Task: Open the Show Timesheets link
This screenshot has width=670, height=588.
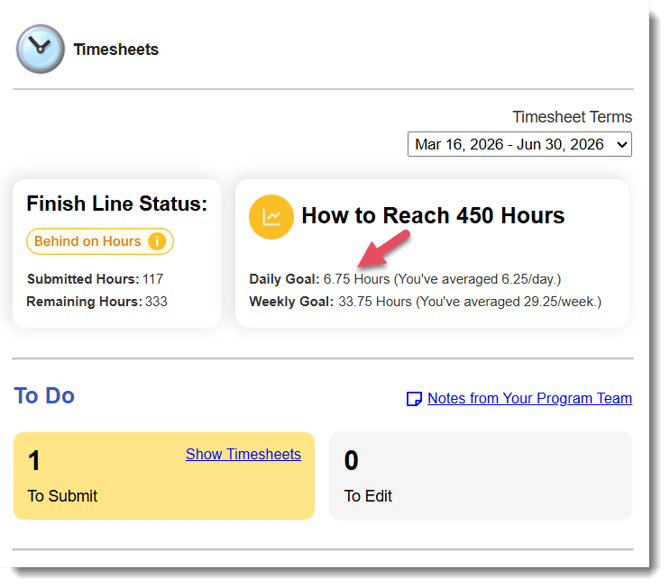Action: (x=243, y=454)
